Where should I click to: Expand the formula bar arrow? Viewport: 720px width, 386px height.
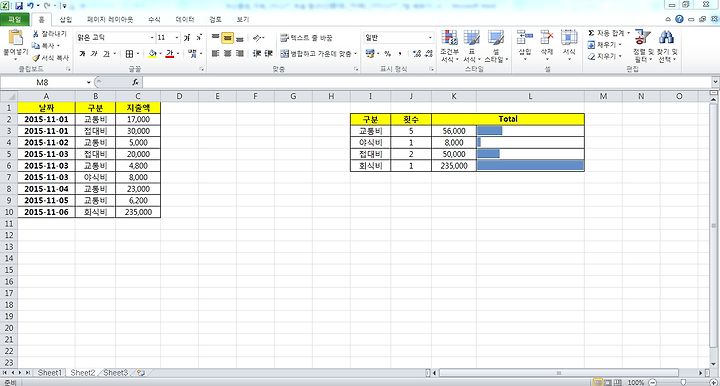(715, 82)
